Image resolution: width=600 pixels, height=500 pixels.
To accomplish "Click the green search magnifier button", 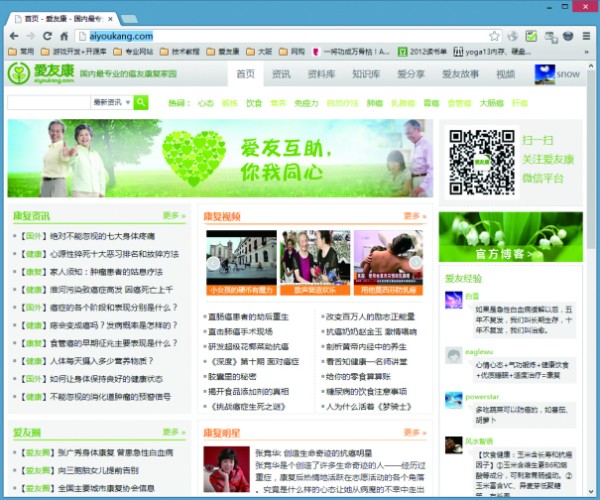I will click(x=141, y=102).
